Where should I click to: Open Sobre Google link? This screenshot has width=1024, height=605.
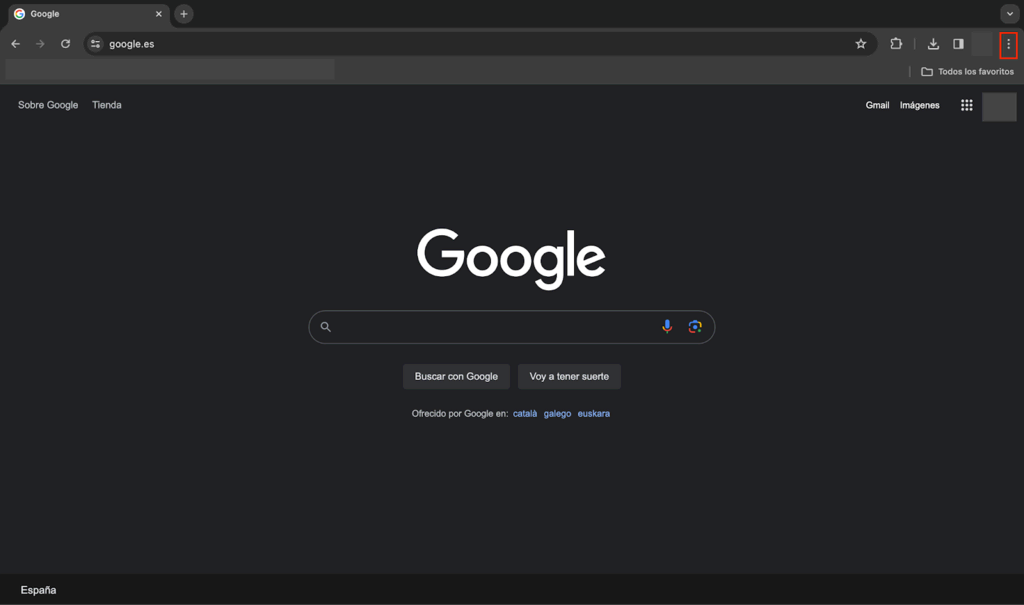tap(48, 105)
